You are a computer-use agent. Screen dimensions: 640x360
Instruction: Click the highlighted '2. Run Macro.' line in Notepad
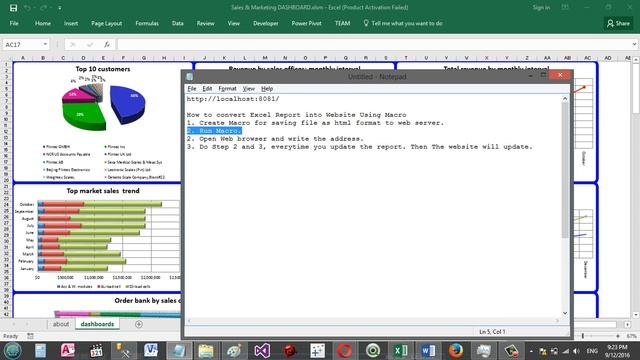pyautogui.click(x=214, y=131)
